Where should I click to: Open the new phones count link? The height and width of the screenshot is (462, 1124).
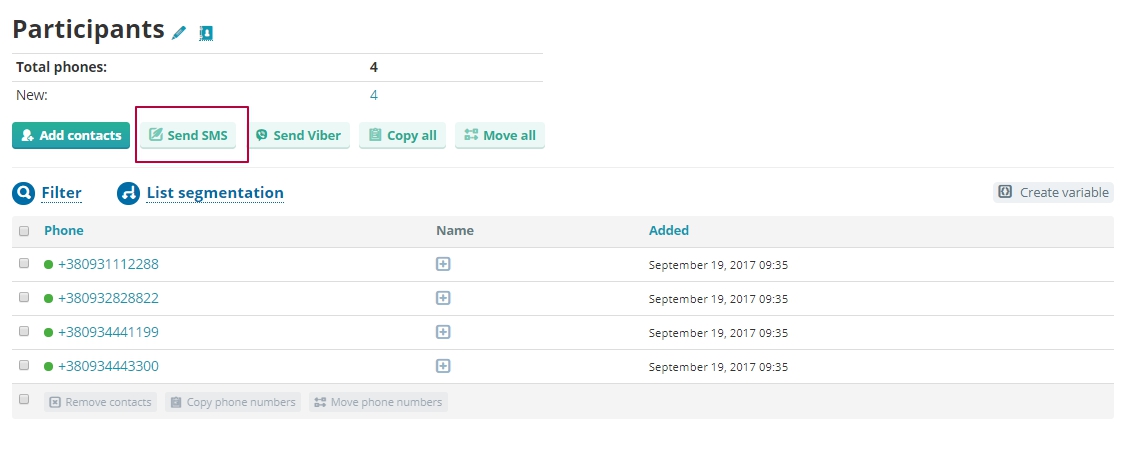[374, 95]
